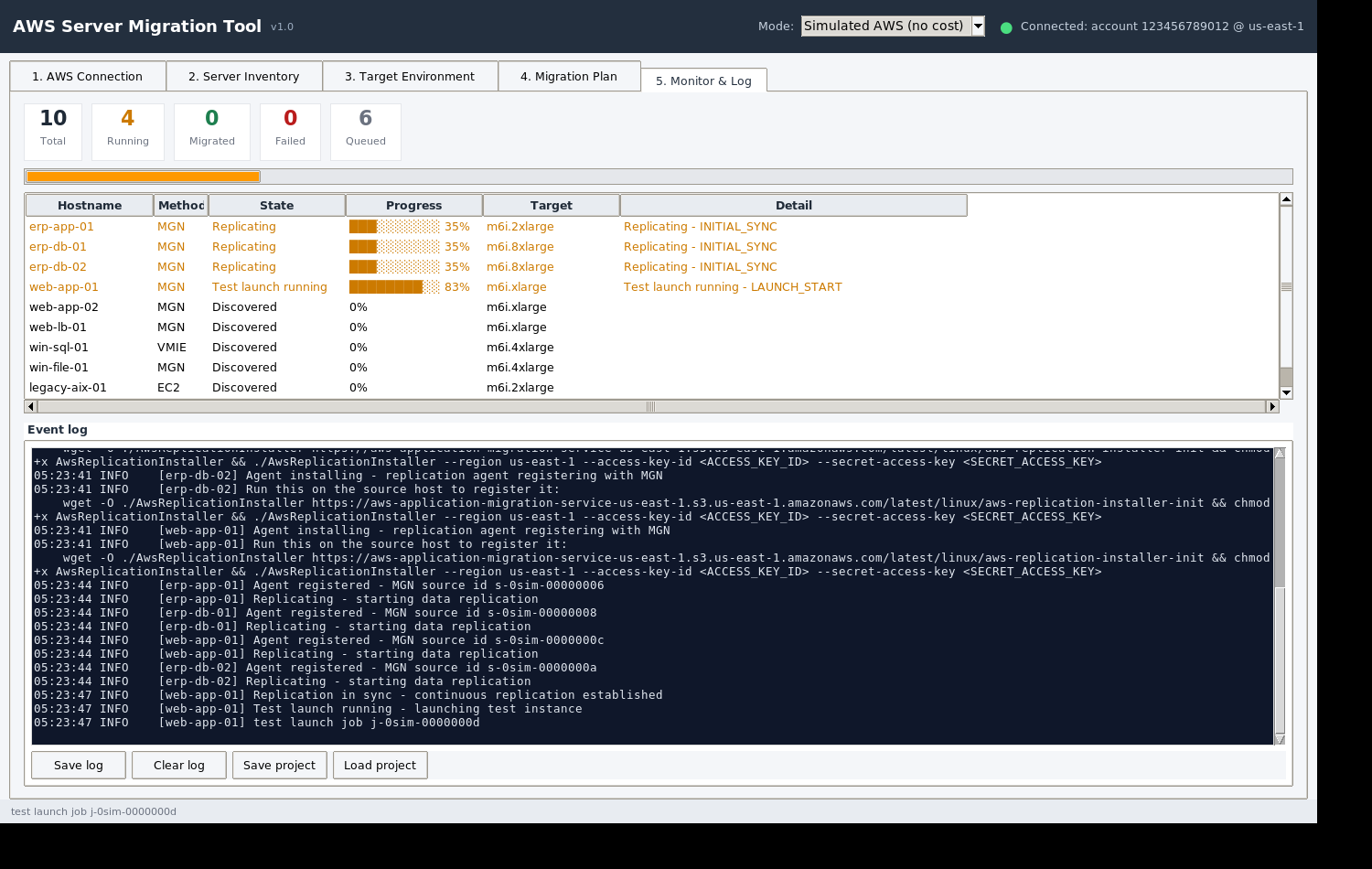Click the Test launch running - LAUNCH_START detail
Image resolution: width=1372 pixels, height=869 pixels.
point(733,287)
